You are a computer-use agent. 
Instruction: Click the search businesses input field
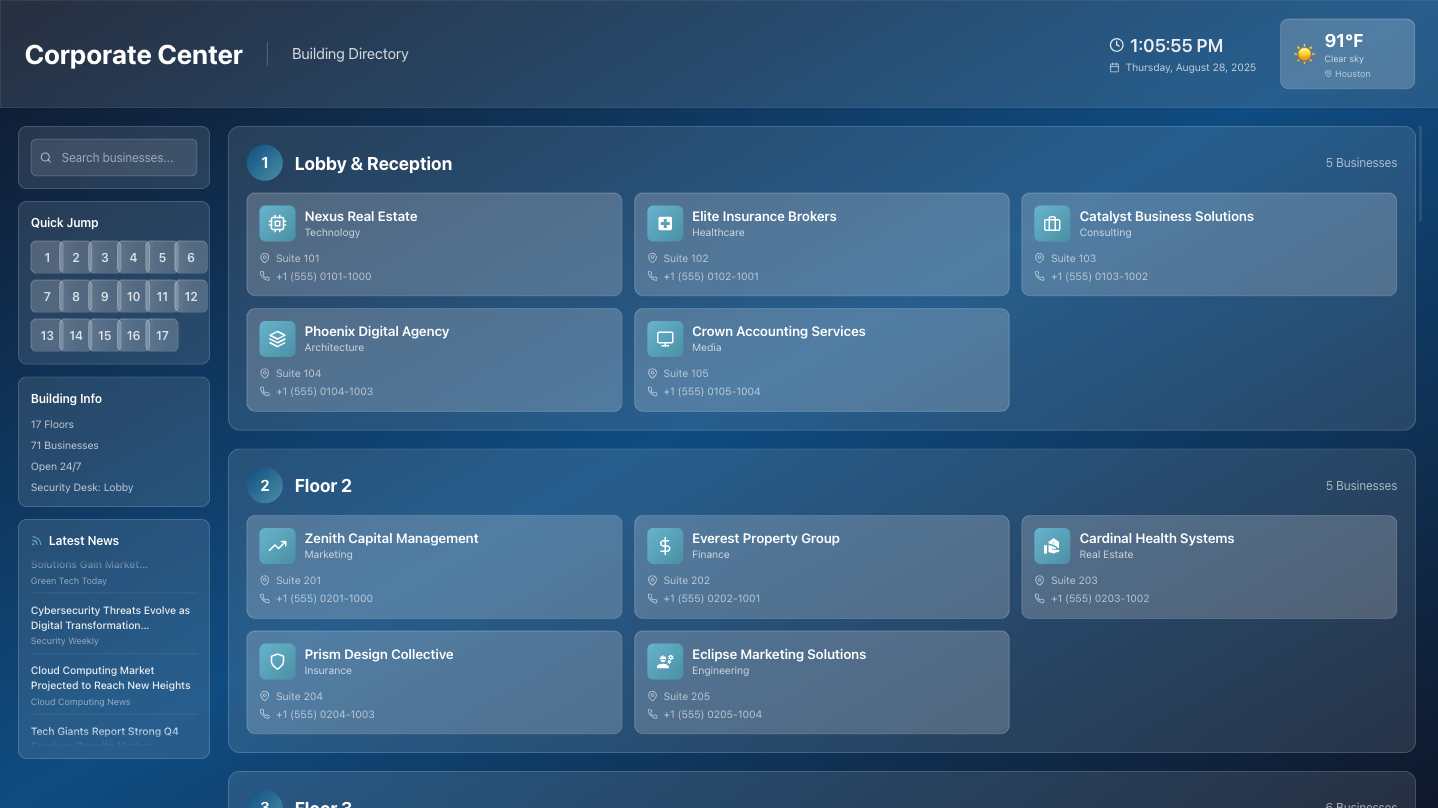(x=113, y=157)
